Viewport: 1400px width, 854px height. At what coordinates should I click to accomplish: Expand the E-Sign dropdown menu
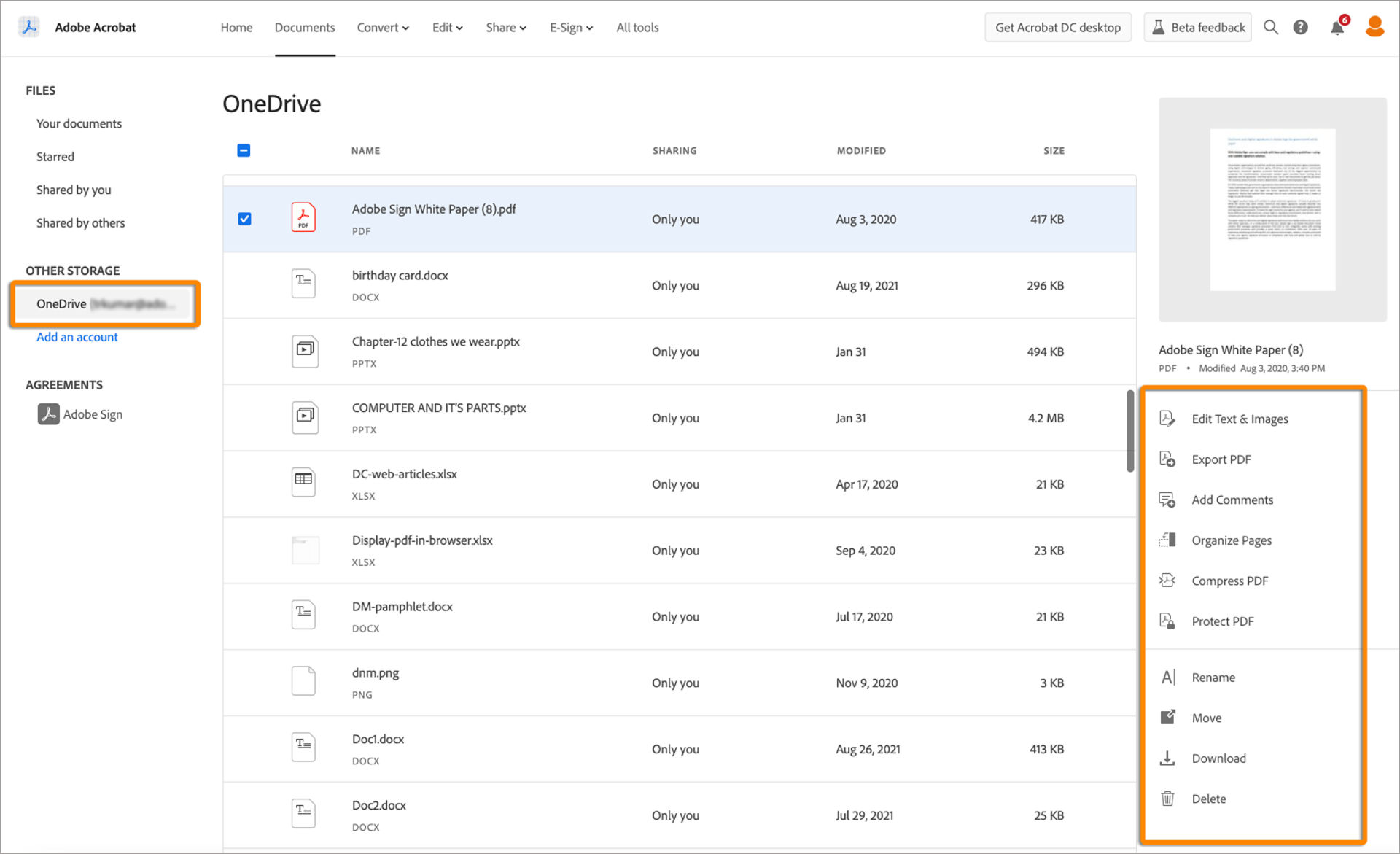pos(571,28)
